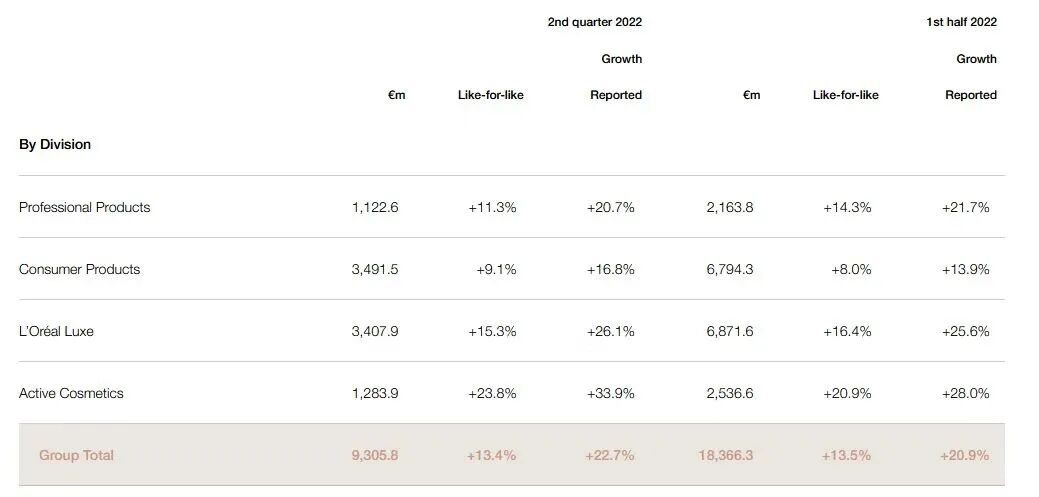Select the 3,491.5 Consumer Products value
The image size is (1039, 497).
coord(375,269)
